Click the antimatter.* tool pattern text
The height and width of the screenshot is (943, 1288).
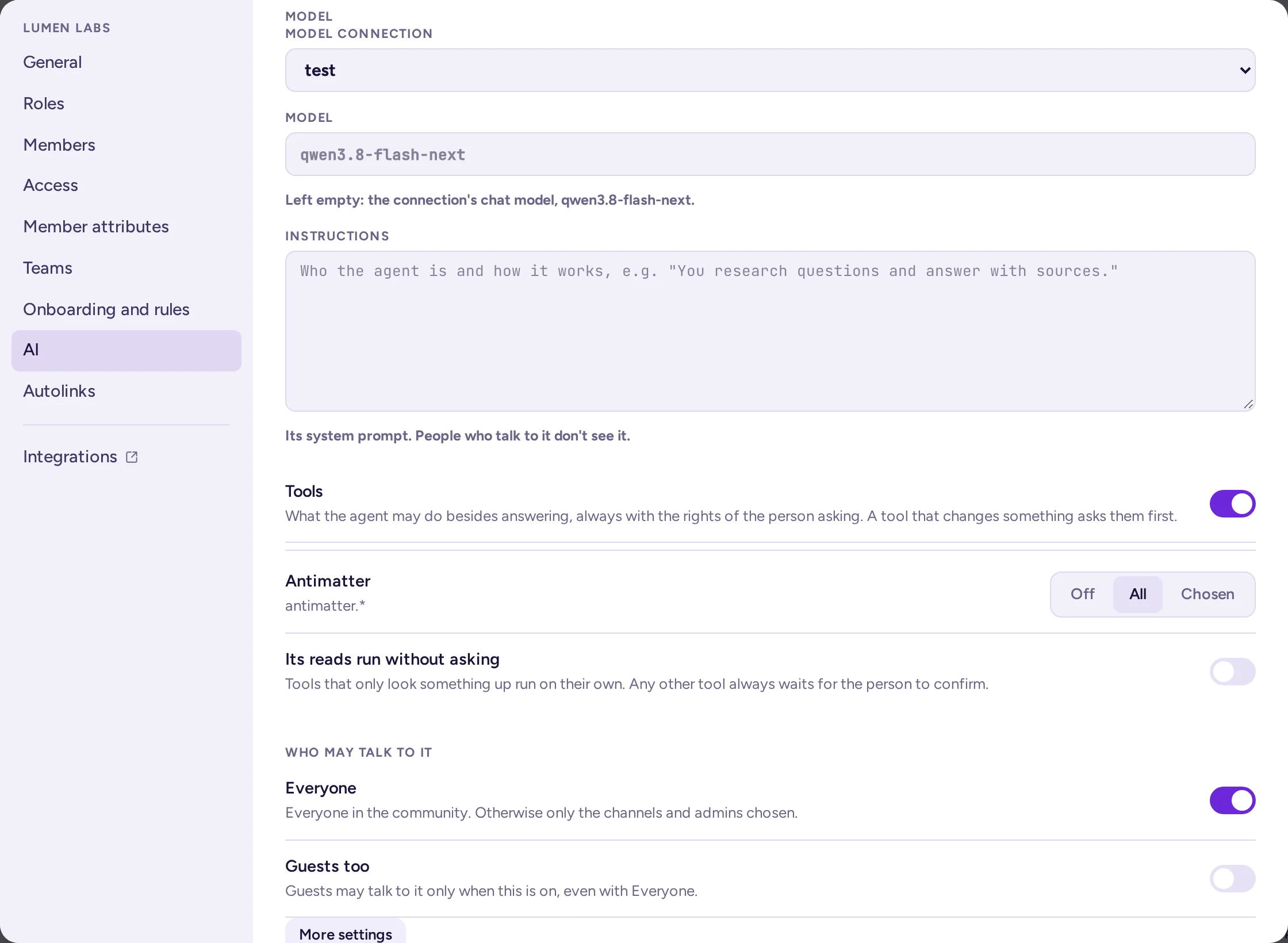tap(325, 605)
